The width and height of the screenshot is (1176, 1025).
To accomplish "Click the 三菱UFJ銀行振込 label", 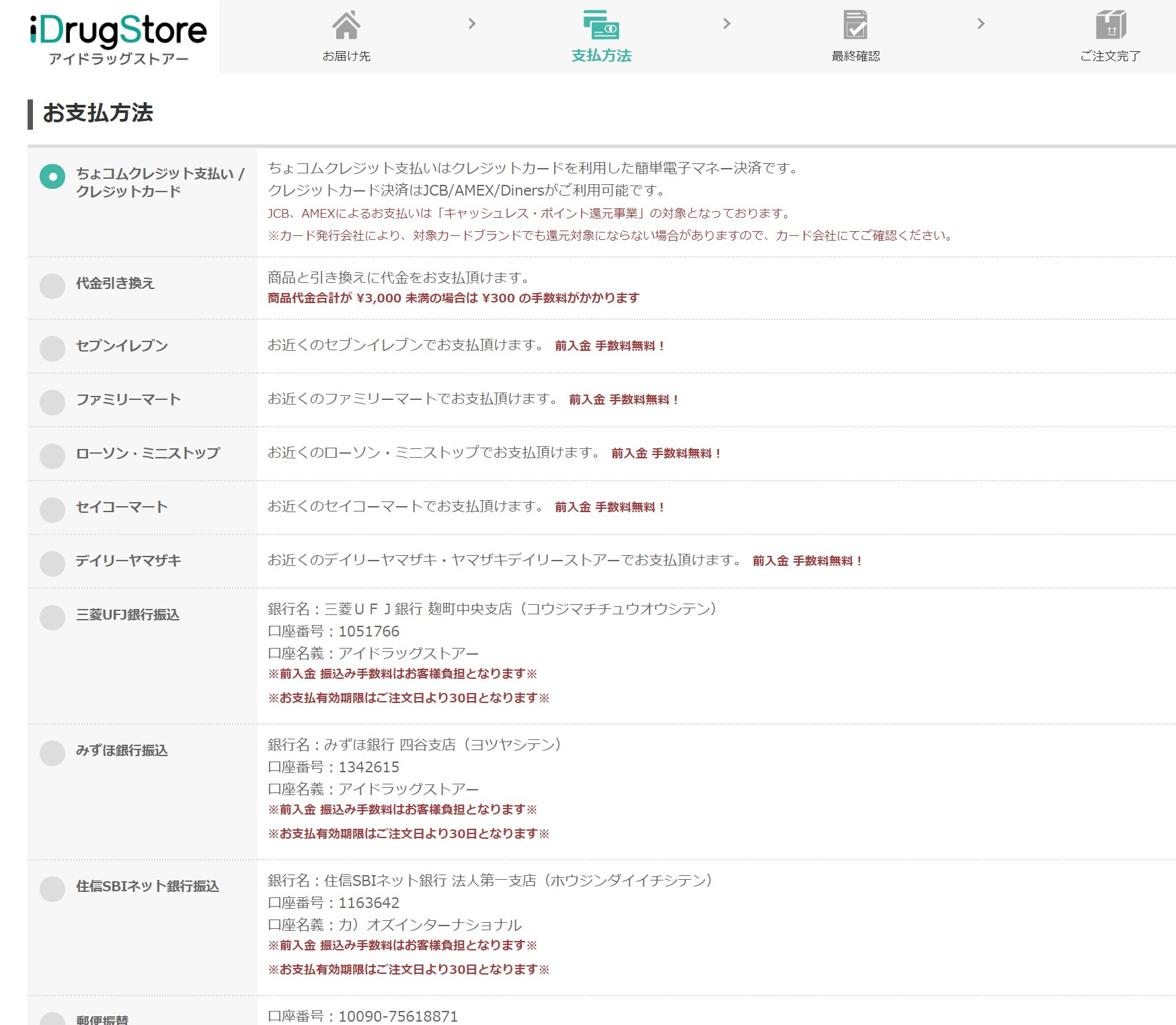I will pyautogui.click(x=128, y=615).
